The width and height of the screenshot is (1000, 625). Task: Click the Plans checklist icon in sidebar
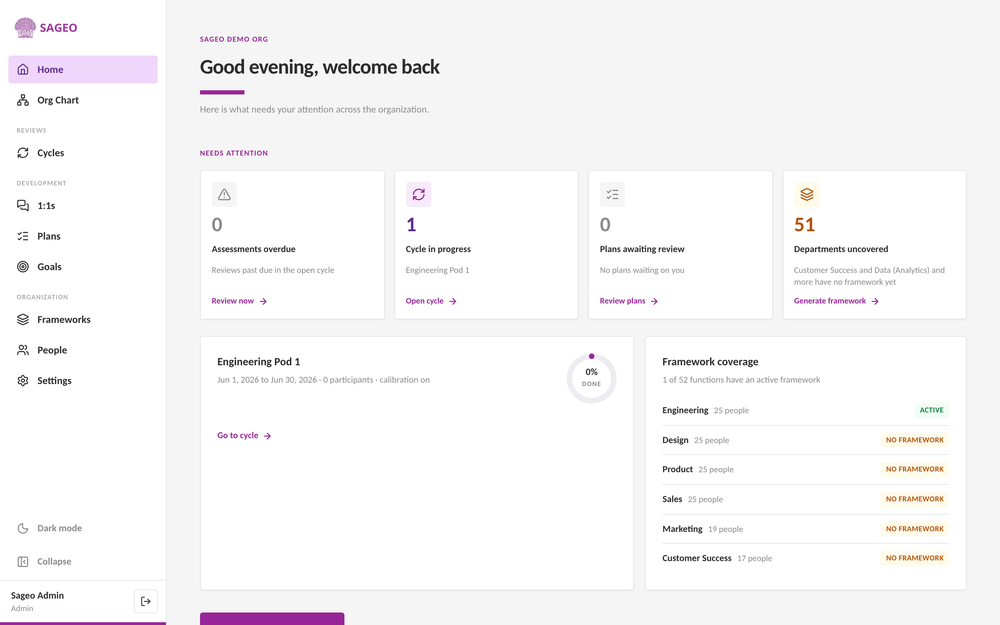tap(23, 236)
